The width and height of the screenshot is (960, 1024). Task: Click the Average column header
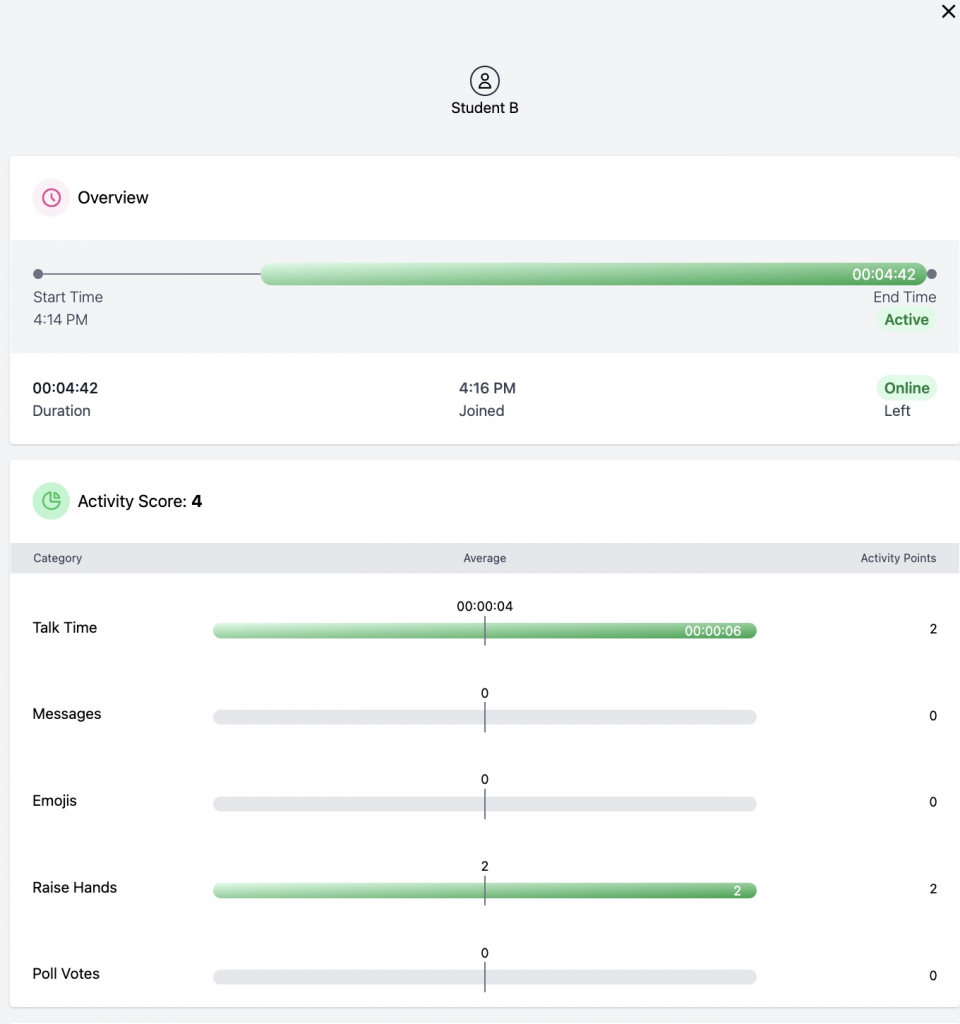[485, 558]
